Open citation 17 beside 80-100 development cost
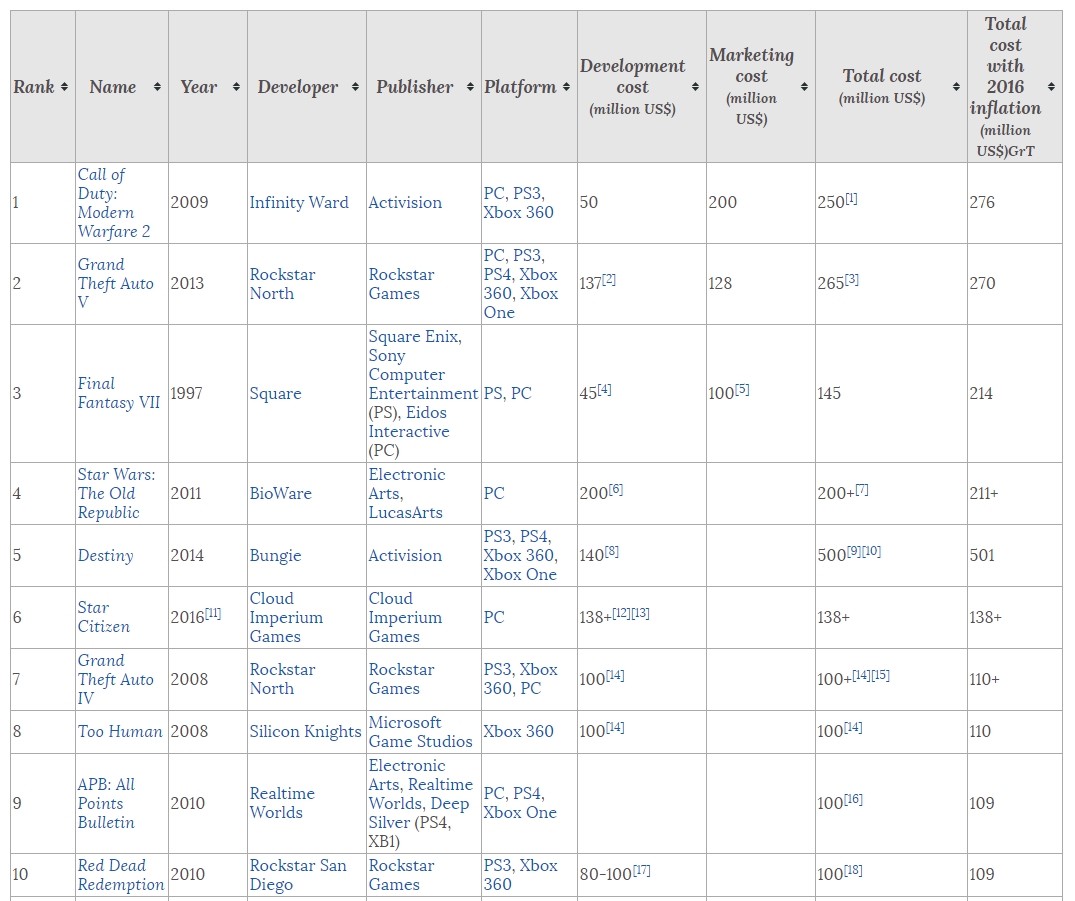This screenshot has height=901, width=1075. coord(641,871)
